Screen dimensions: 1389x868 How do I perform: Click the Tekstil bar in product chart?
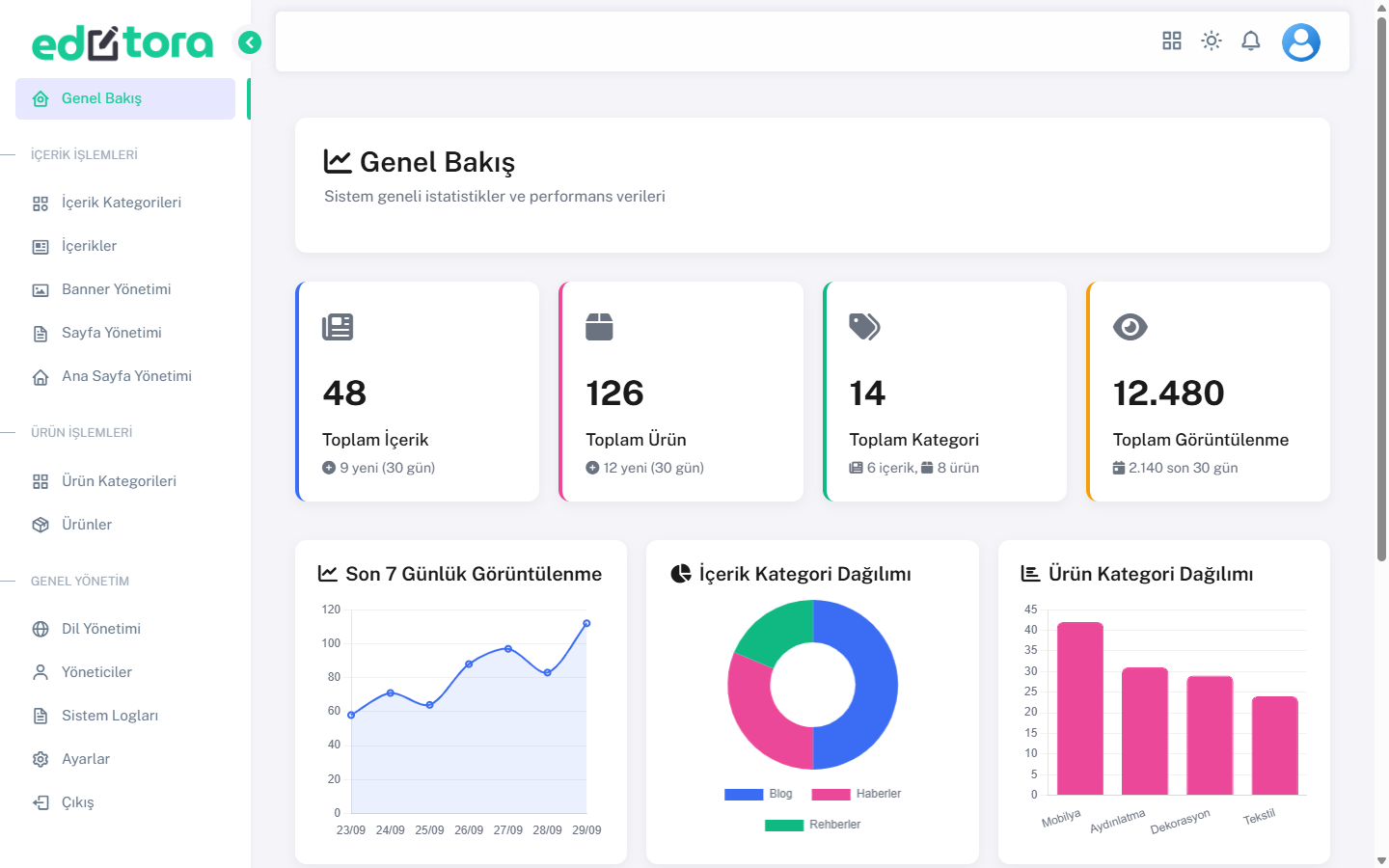(x=1275, y=746)
